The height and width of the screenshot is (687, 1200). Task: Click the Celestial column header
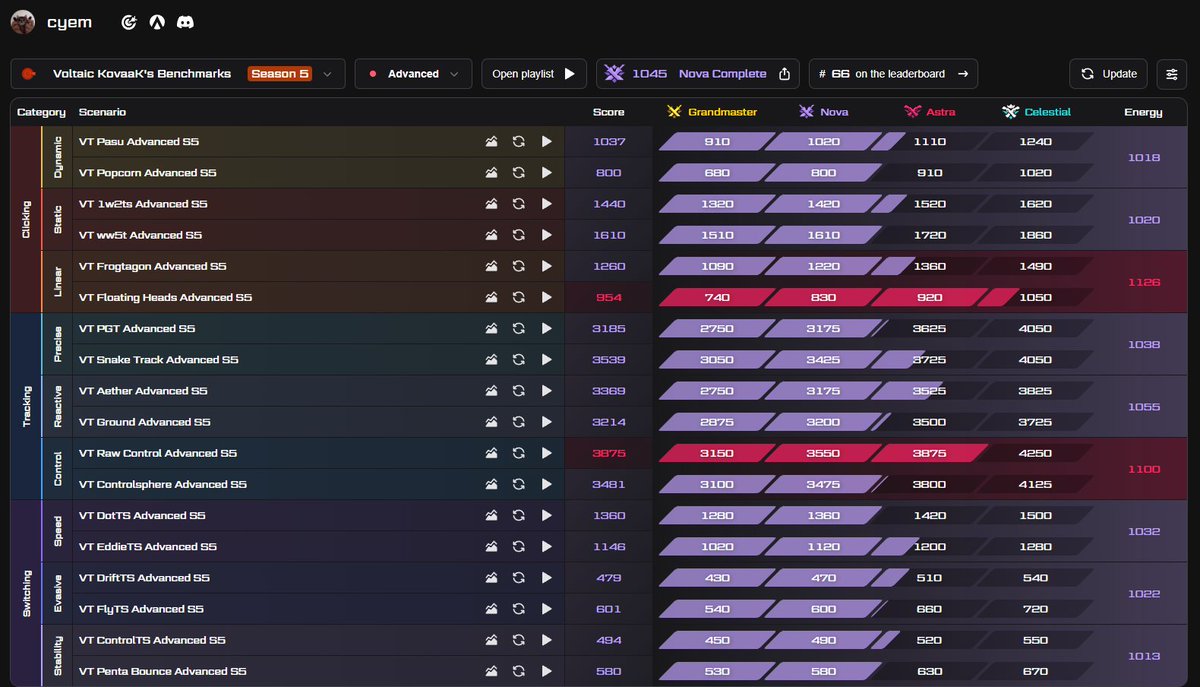[x=1036, y=112]
